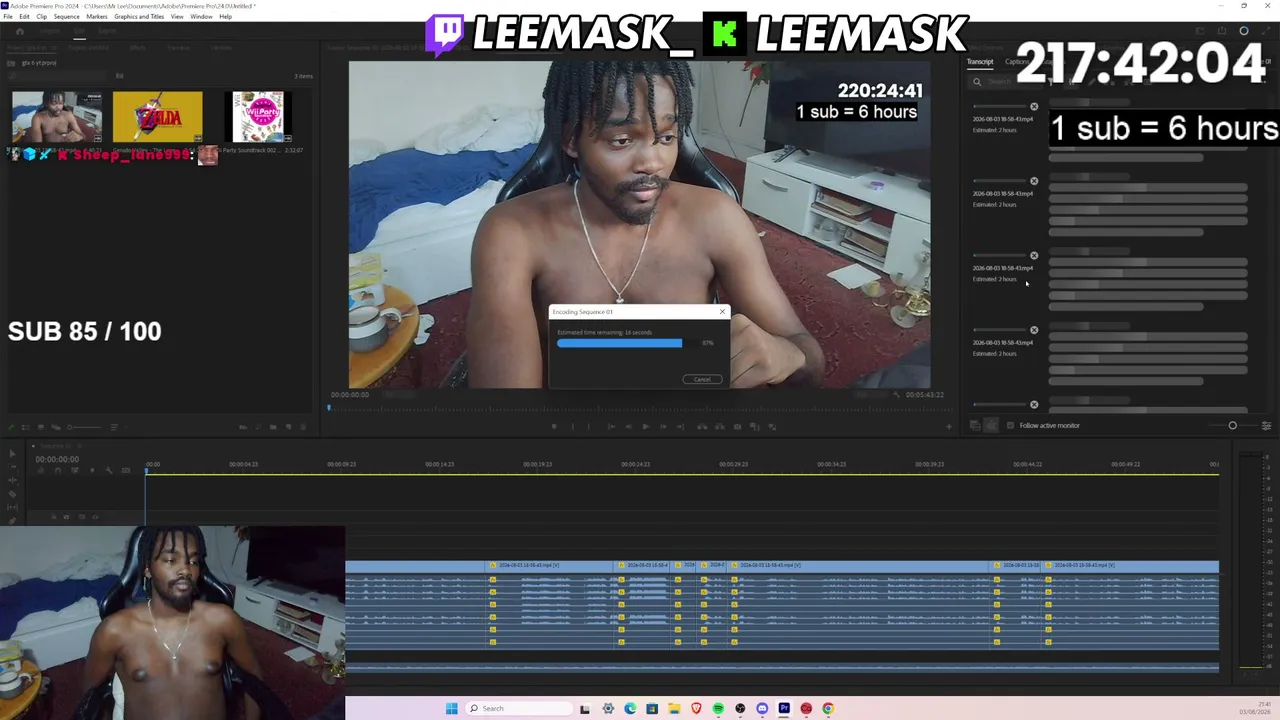Switch to the Captions tab
Image resolution: width=1280 pixels, height=720 pixels.
coord(1017,62)
